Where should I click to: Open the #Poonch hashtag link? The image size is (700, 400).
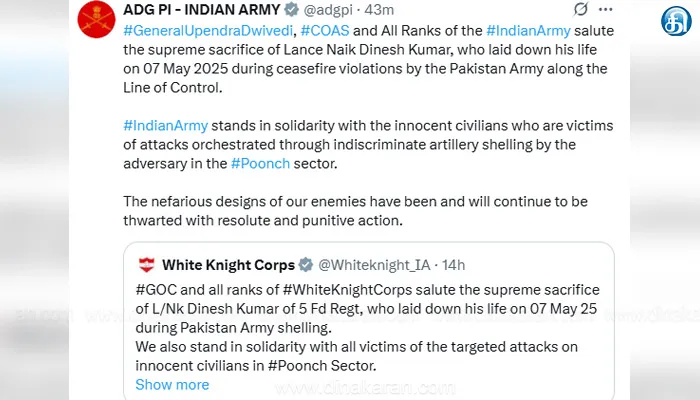click(x=260, y=163)
